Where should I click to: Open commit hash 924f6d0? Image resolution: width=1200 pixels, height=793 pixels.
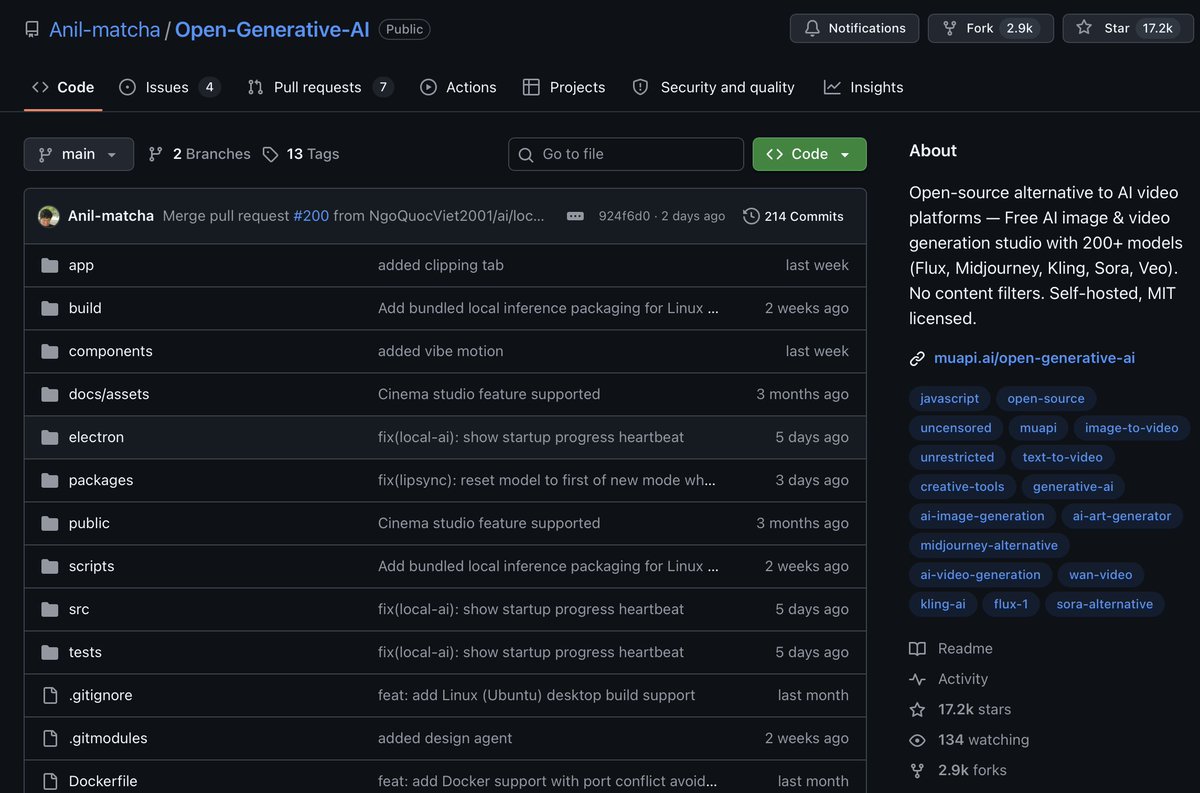tap(624, 216)
